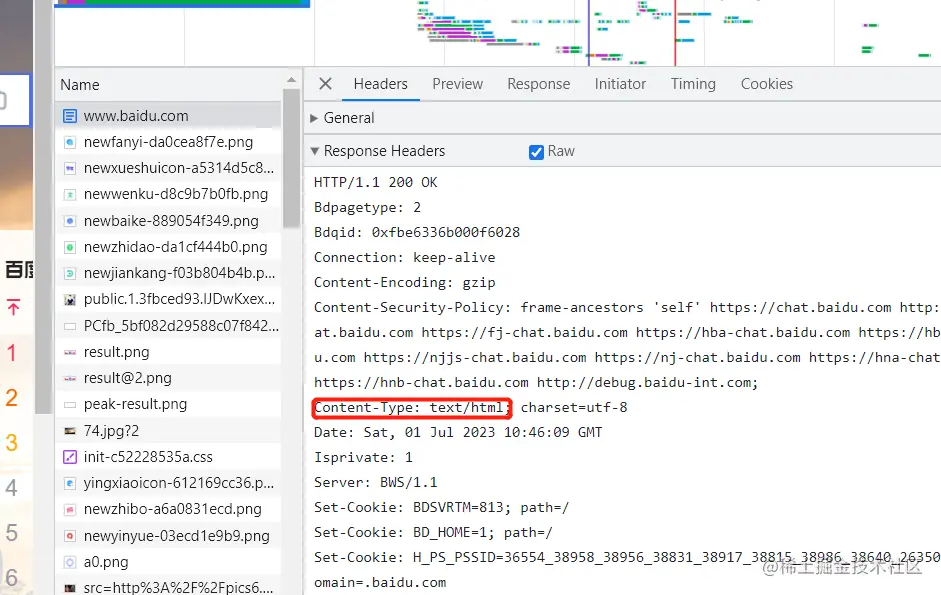The image size is (941, 595).
Task: Click the Date: Sat, 01 Jul 2023 header
Action: click(x=458, y=433)
